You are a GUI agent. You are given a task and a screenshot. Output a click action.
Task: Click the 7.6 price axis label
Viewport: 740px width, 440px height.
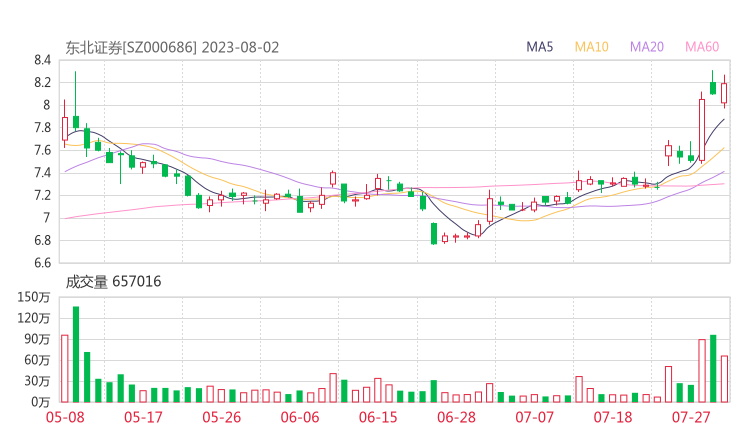(42, 150)
